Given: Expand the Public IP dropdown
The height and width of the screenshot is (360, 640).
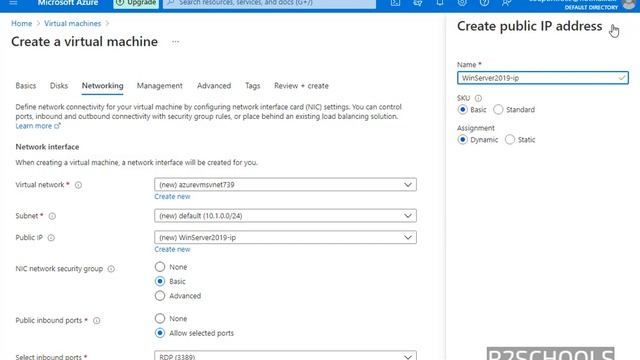Looking at the screenshot, I should 285,237.
